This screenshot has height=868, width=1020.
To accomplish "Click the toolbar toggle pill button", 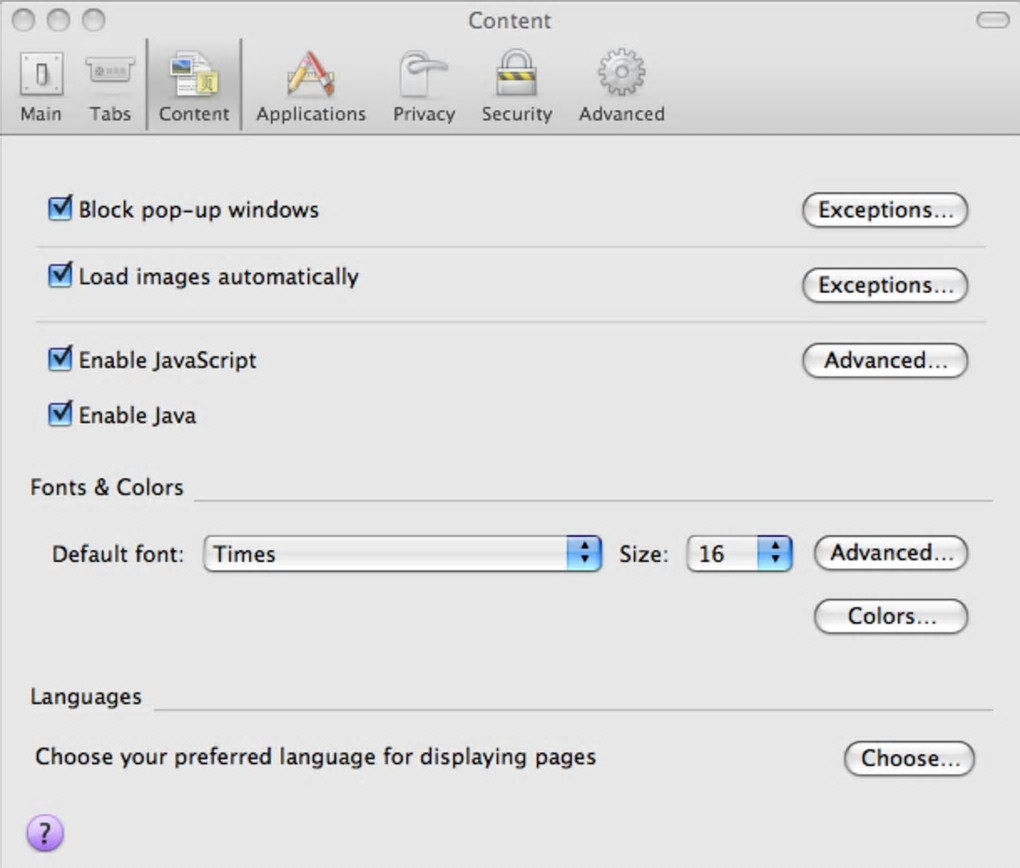I will [993, 20].
